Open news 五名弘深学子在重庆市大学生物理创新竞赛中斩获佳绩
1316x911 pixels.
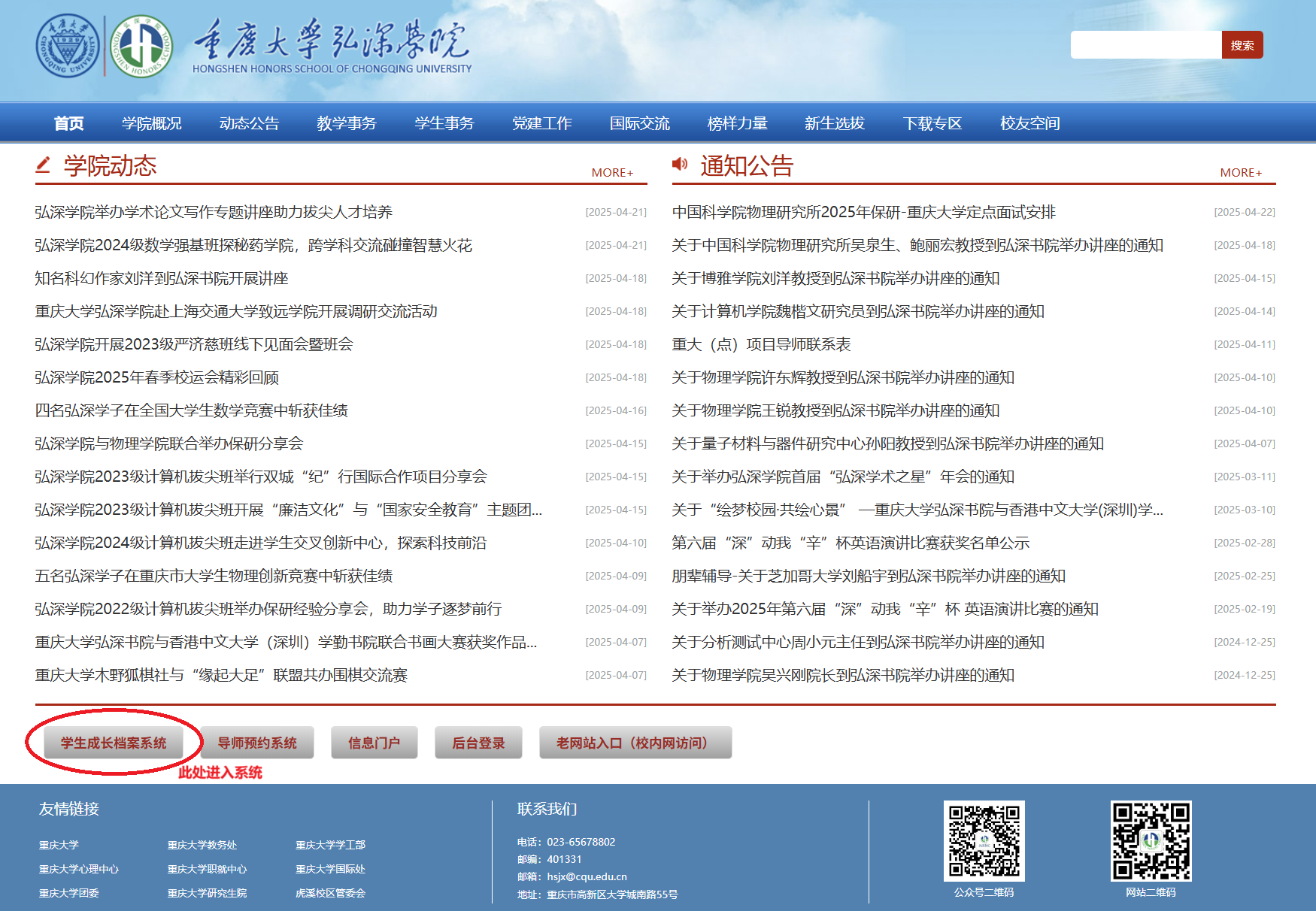(214, 576)
